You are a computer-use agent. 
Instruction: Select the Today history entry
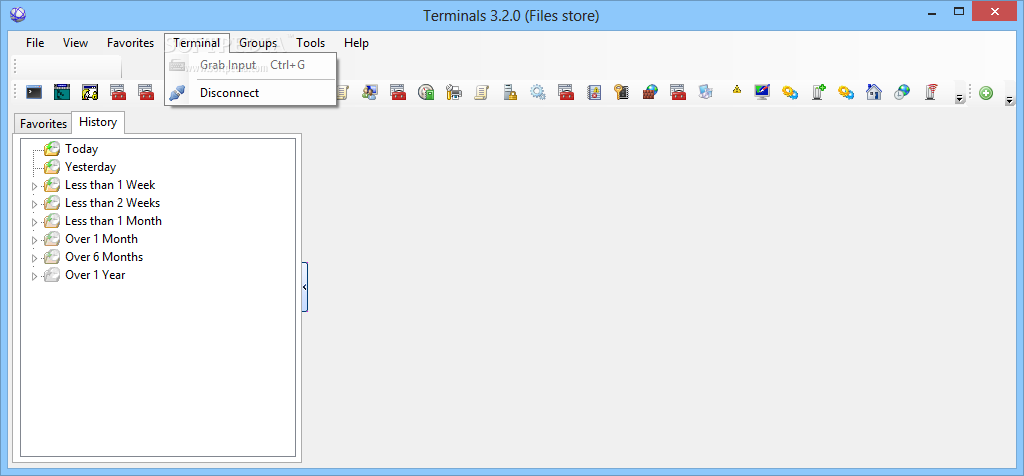pos(82,149)
